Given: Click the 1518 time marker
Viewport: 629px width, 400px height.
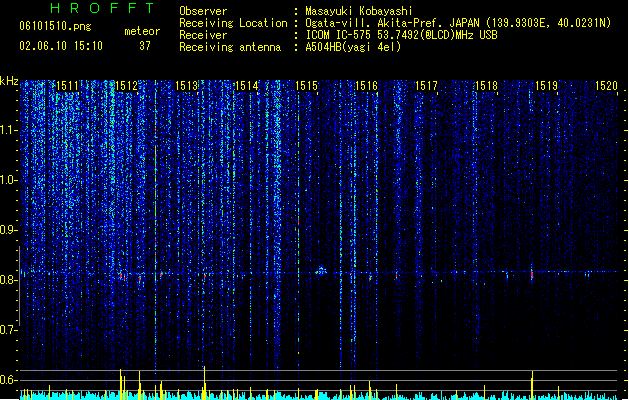Looking at the screenshot, I should pos(486,86).
